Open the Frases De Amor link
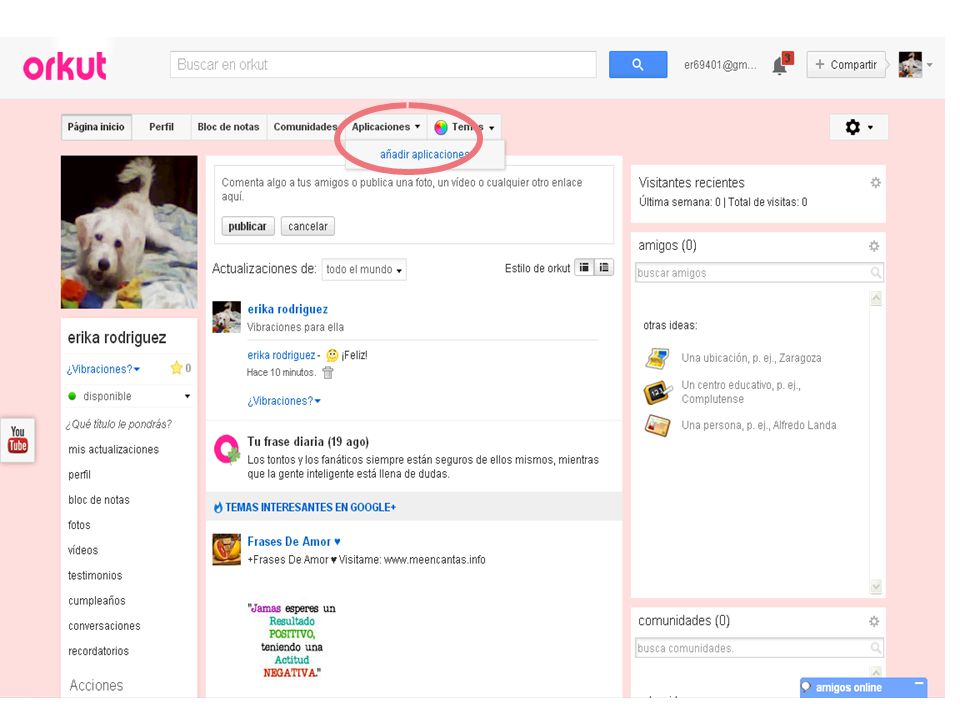Viewport: 960px width, 720px height. pos(294,541)
